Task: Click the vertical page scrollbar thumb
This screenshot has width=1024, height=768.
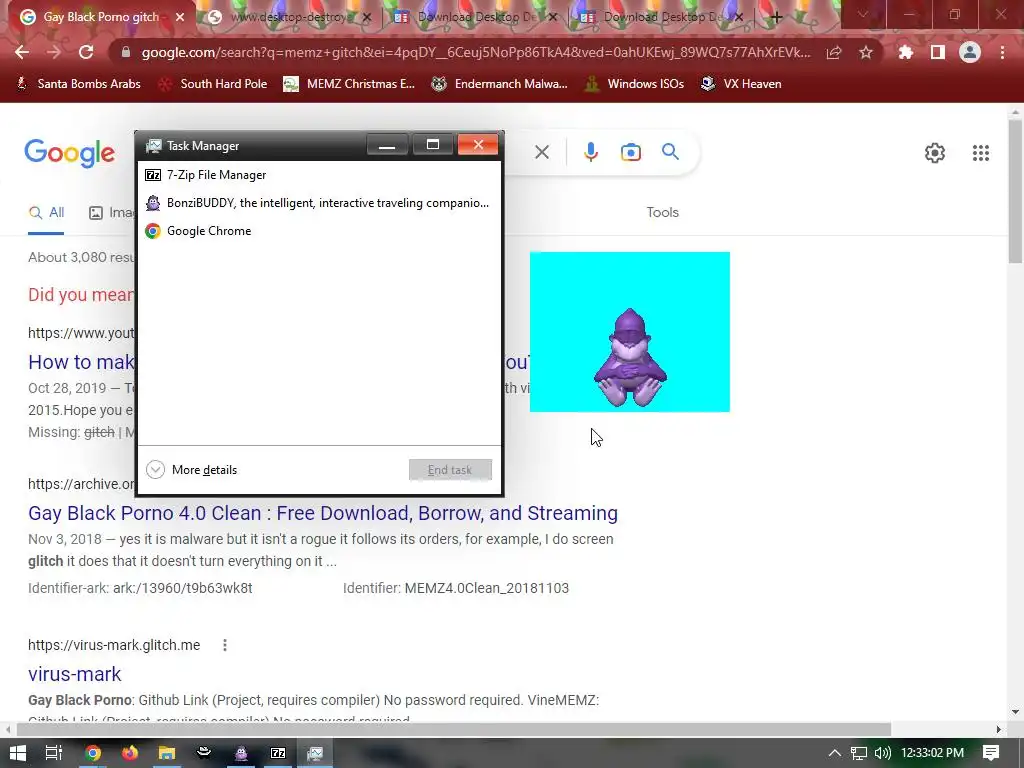Action: tap(1015, 191)
